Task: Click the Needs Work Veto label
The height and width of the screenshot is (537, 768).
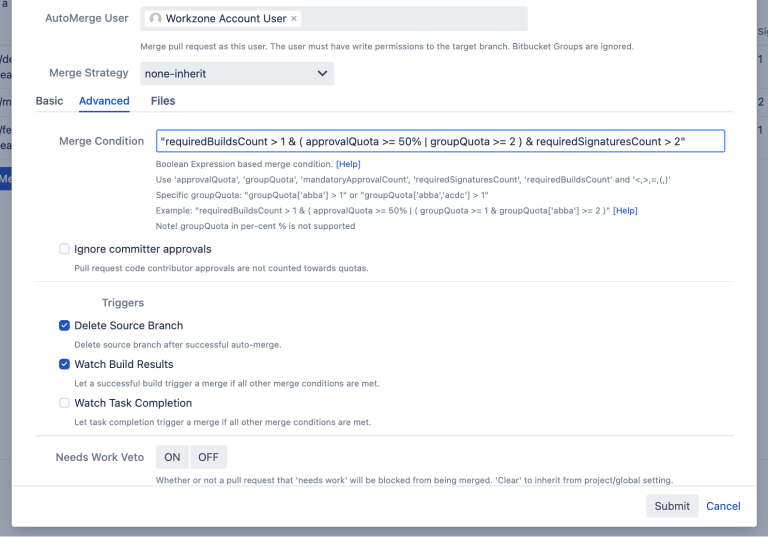Action: 100,457
